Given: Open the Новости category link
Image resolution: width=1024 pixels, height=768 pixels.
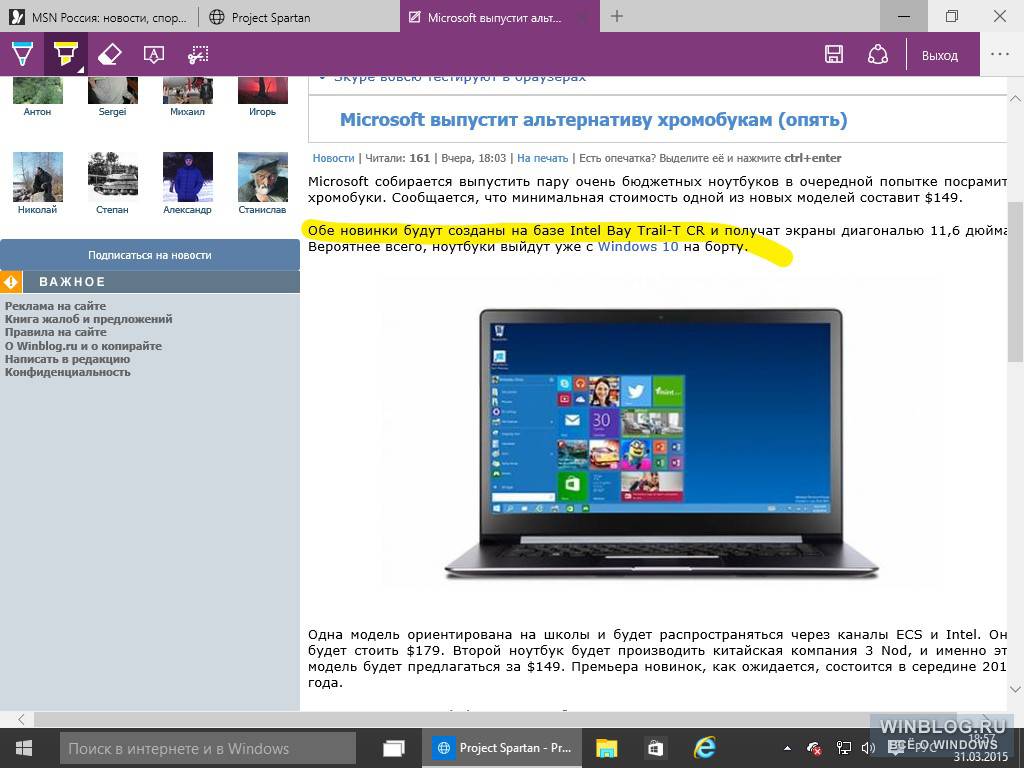Looking at the screenshot, I should point(333,158).
